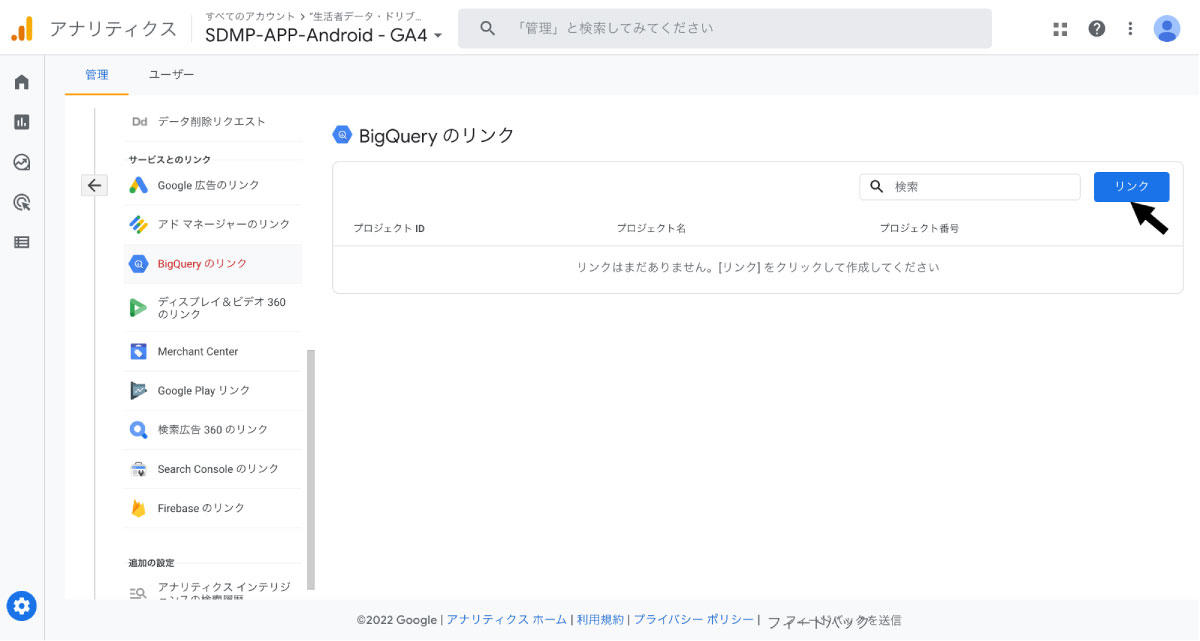
Task: Open アナリティクス ホーム footer link
Action: [x=507, y=620]
